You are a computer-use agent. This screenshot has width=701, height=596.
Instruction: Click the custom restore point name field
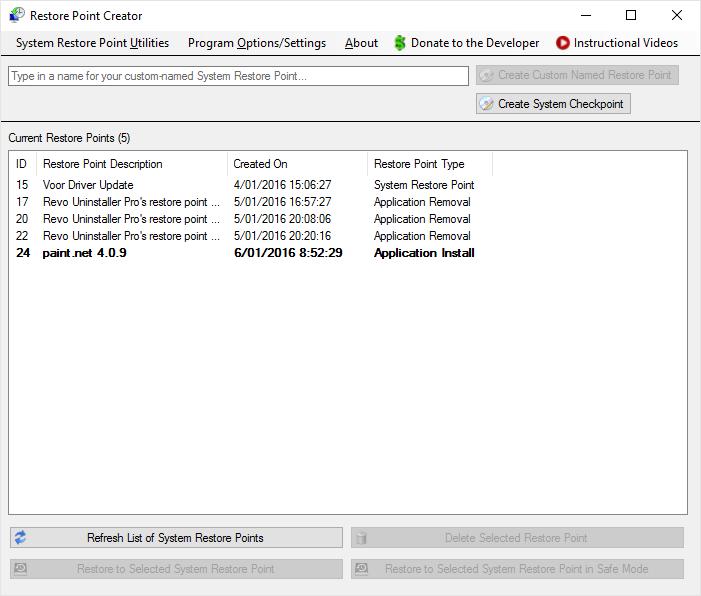pyautogui.click(x=238, y=76)
